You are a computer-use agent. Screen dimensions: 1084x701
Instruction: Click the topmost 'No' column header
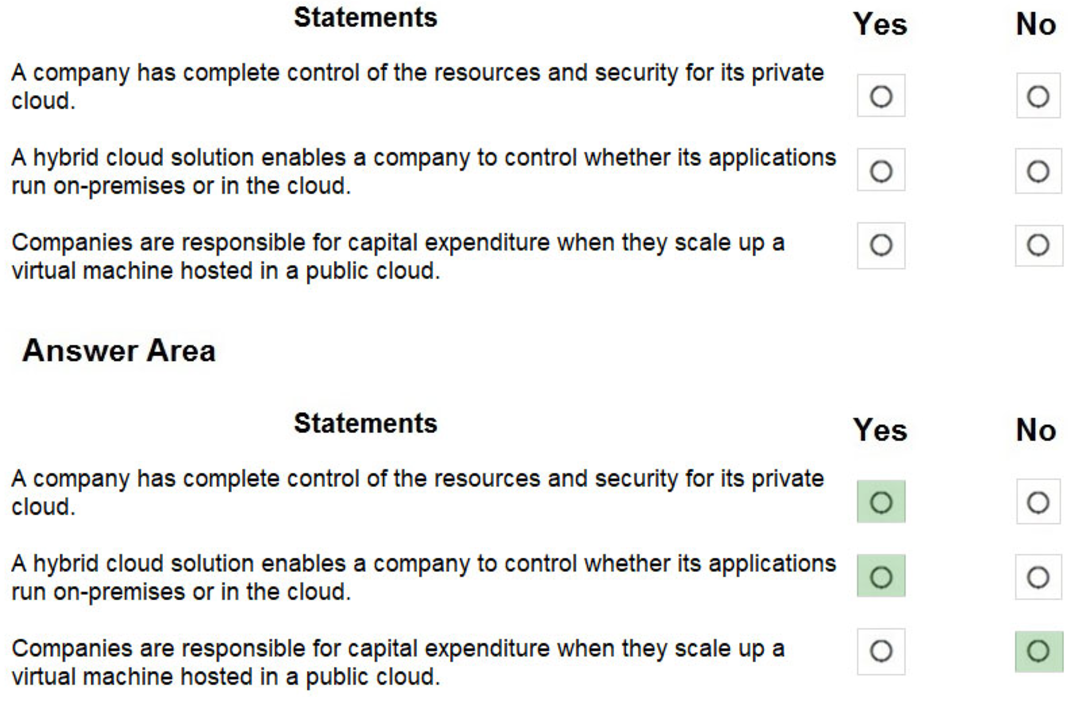coord(1036,24)
